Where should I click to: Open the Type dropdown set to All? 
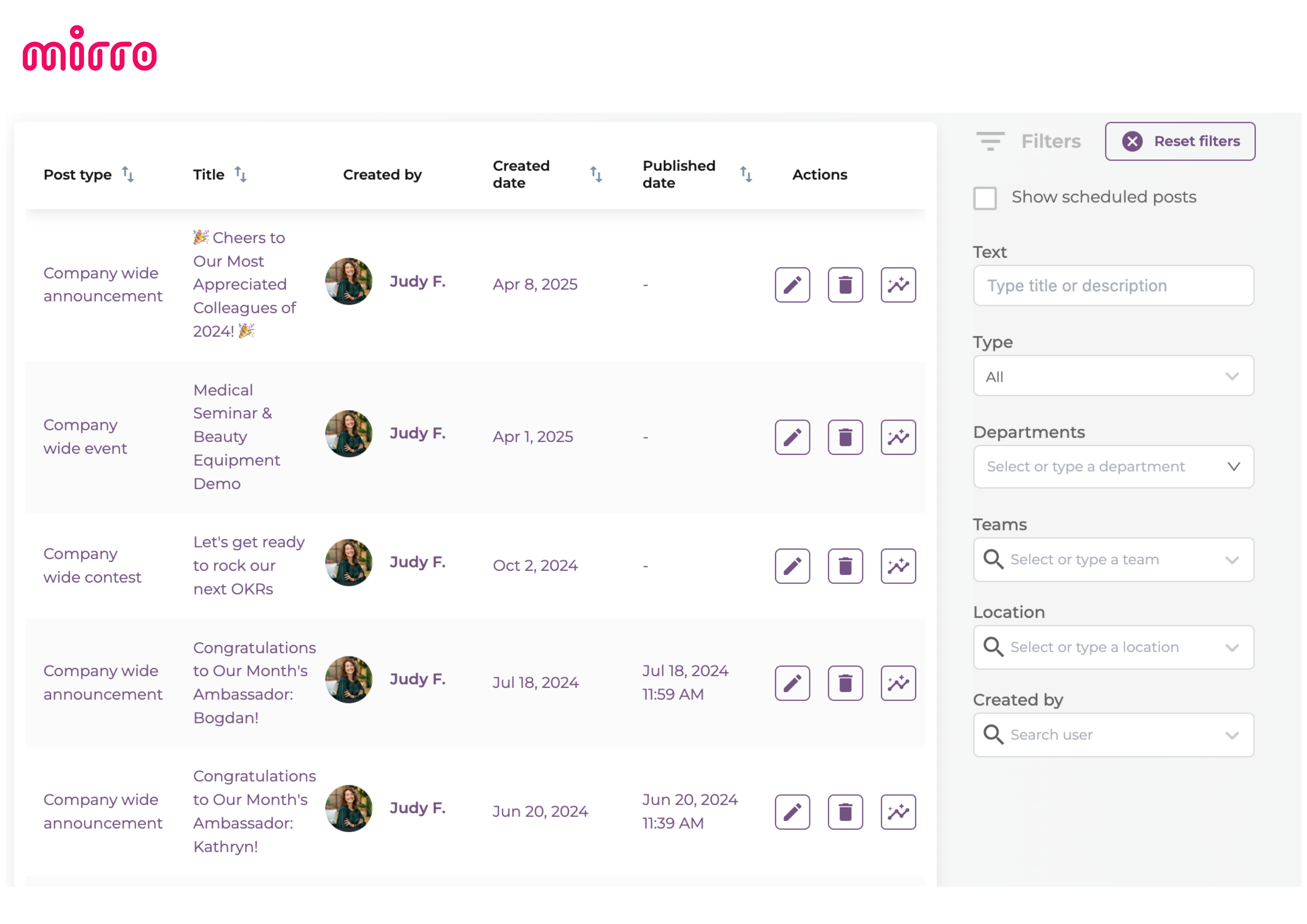(1113, 376)
